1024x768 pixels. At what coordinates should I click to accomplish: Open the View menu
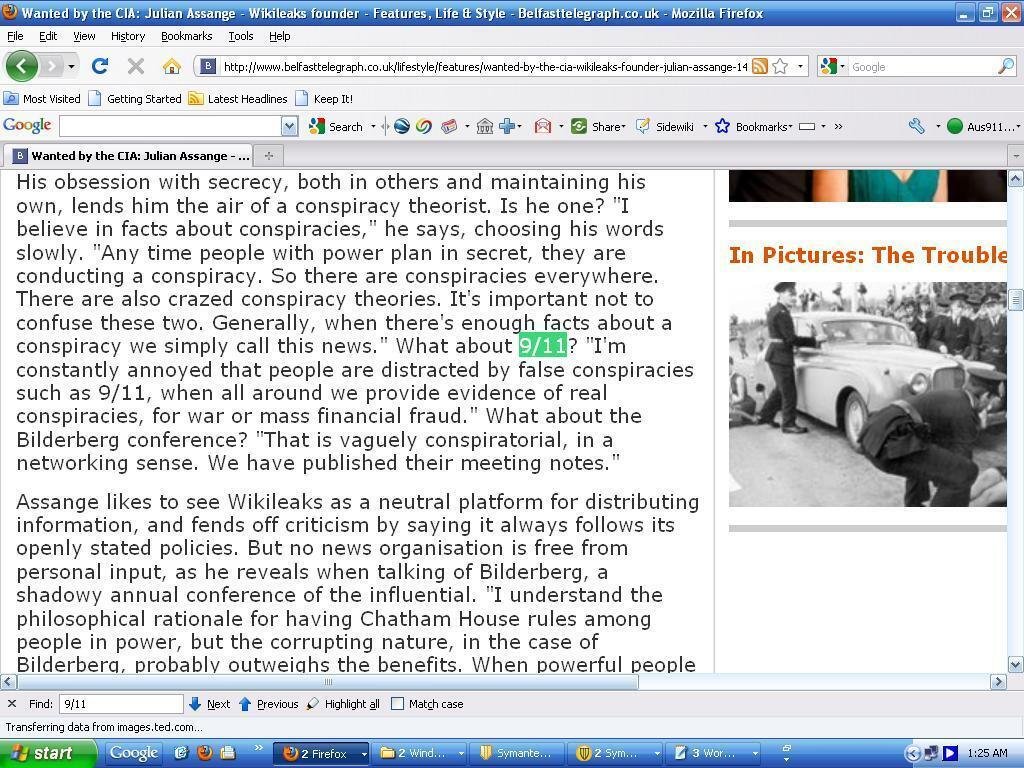tap(84, 36)
